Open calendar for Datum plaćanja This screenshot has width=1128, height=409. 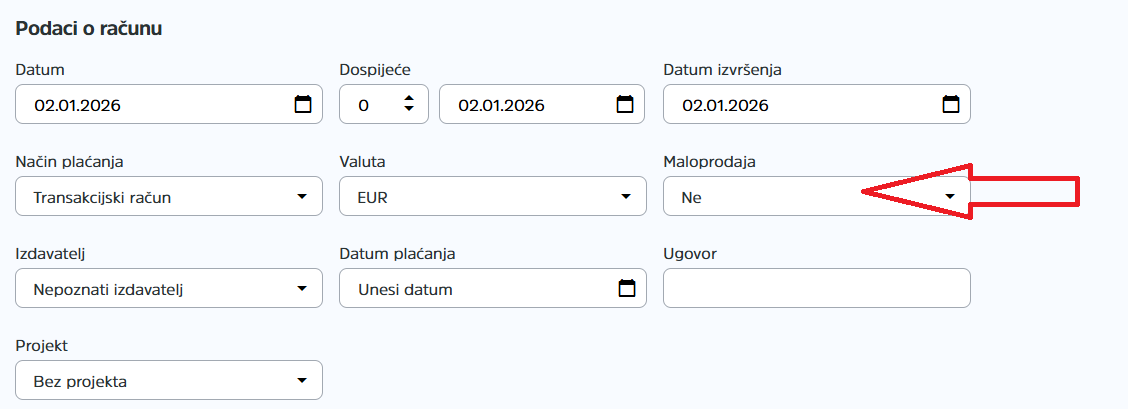pyautogui.click(x=627, y=289)
